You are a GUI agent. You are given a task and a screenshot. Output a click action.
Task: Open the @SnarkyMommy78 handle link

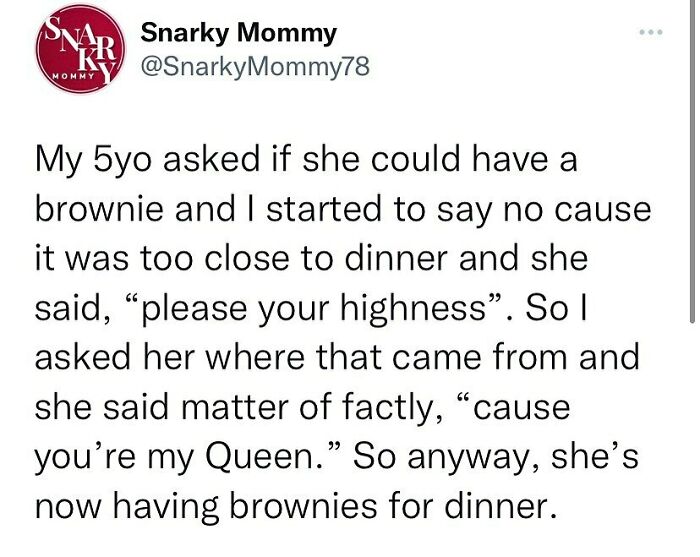(x=255, y=67)
